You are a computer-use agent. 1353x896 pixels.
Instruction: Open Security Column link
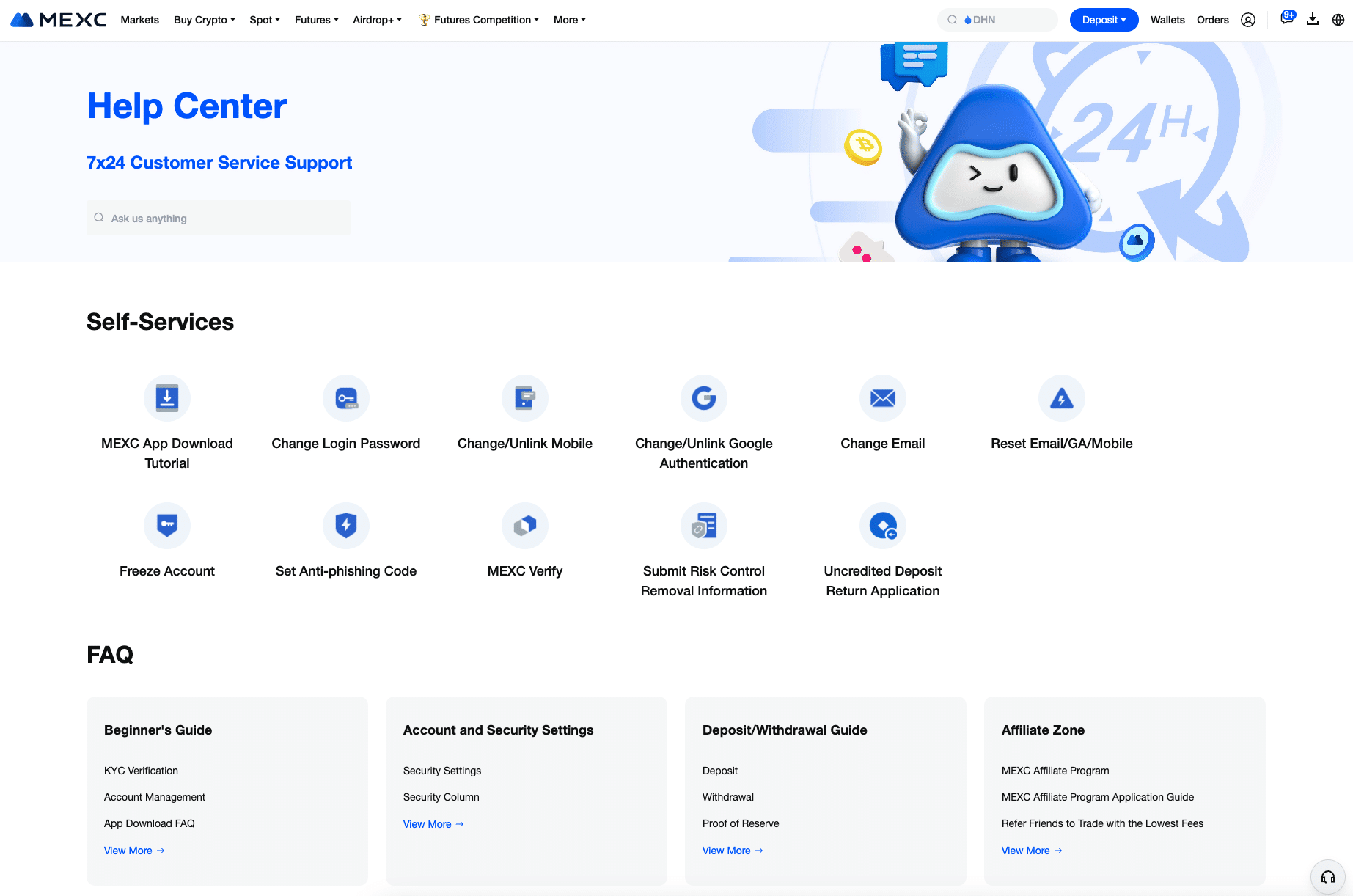point(441,797)
